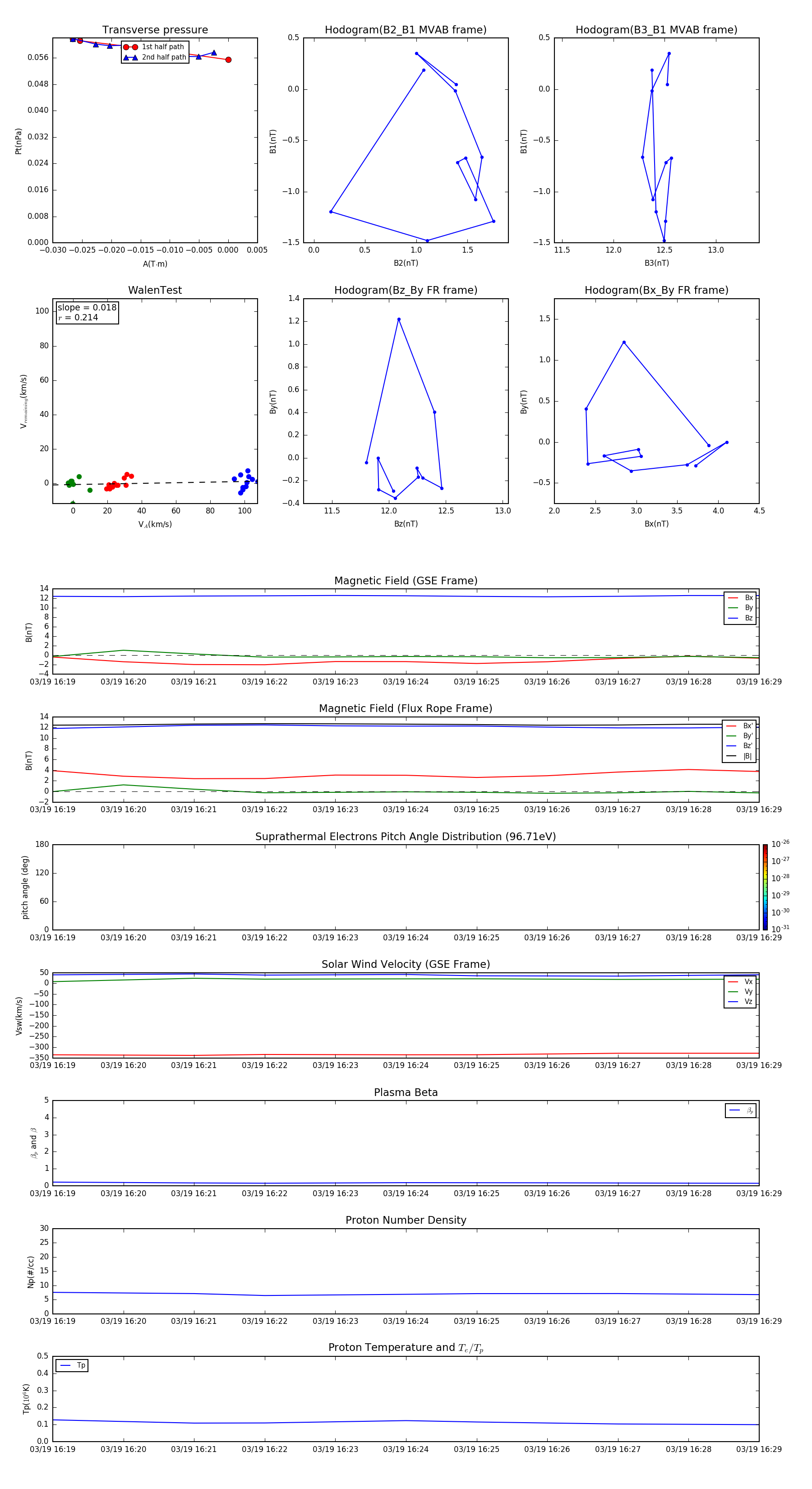The width and height of the screenshot is (812, 1489).
Task: Click the 'Hodogram(B3_B1 MVAB frame)' title
Action: pyautogui.click(x=656, y=30)
